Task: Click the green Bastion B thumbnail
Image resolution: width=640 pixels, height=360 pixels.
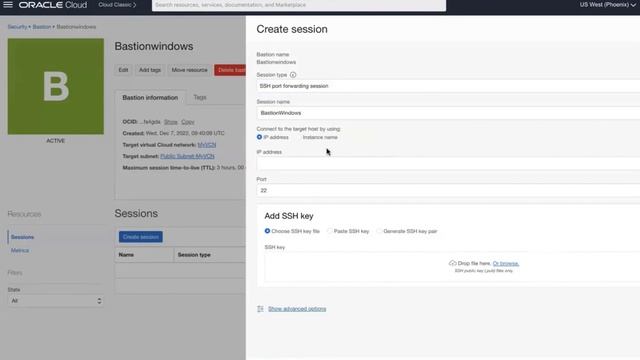Action: pyautogui.click(x=56, y=87)
